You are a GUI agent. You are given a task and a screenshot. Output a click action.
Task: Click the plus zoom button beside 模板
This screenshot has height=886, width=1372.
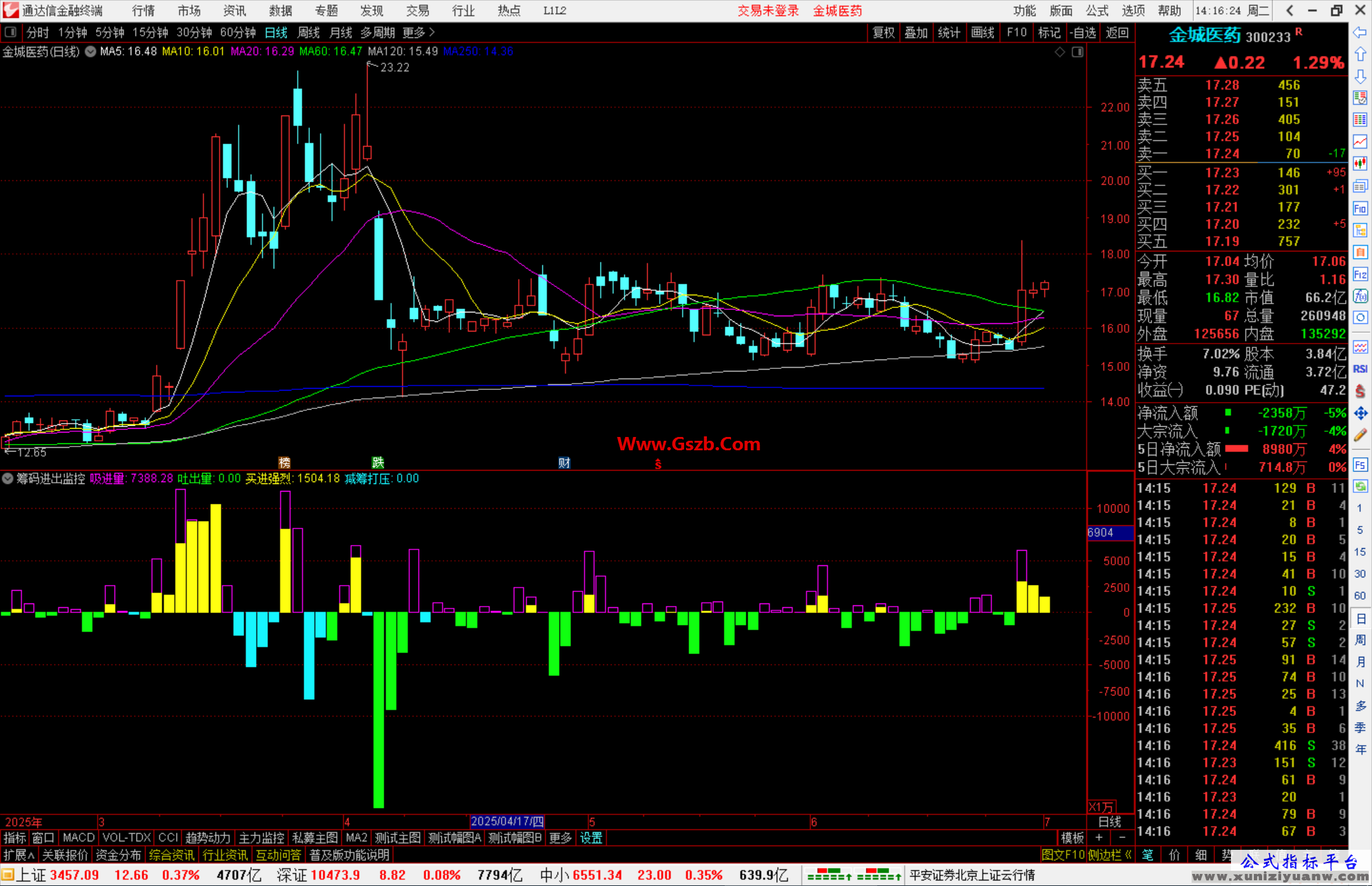(x=1099, y=838)
